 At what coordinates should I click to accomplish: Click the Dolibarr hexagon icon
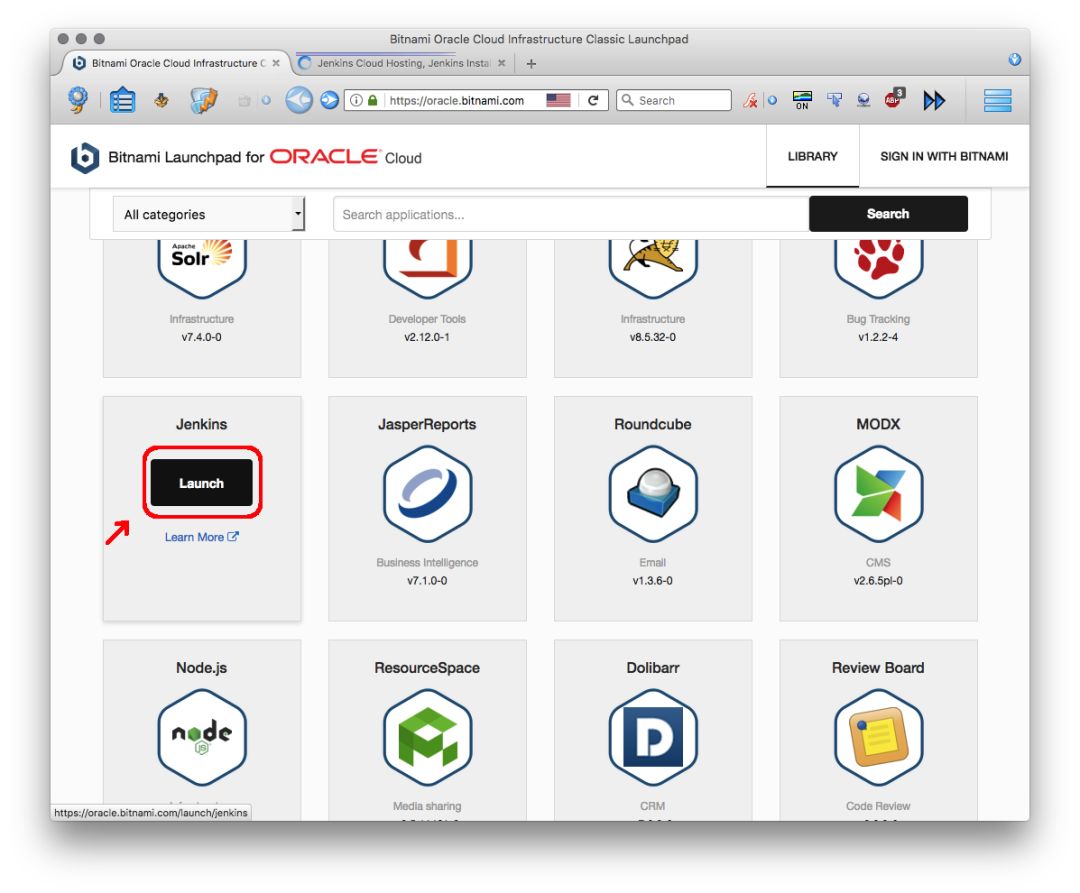click(x=653, y=737)
